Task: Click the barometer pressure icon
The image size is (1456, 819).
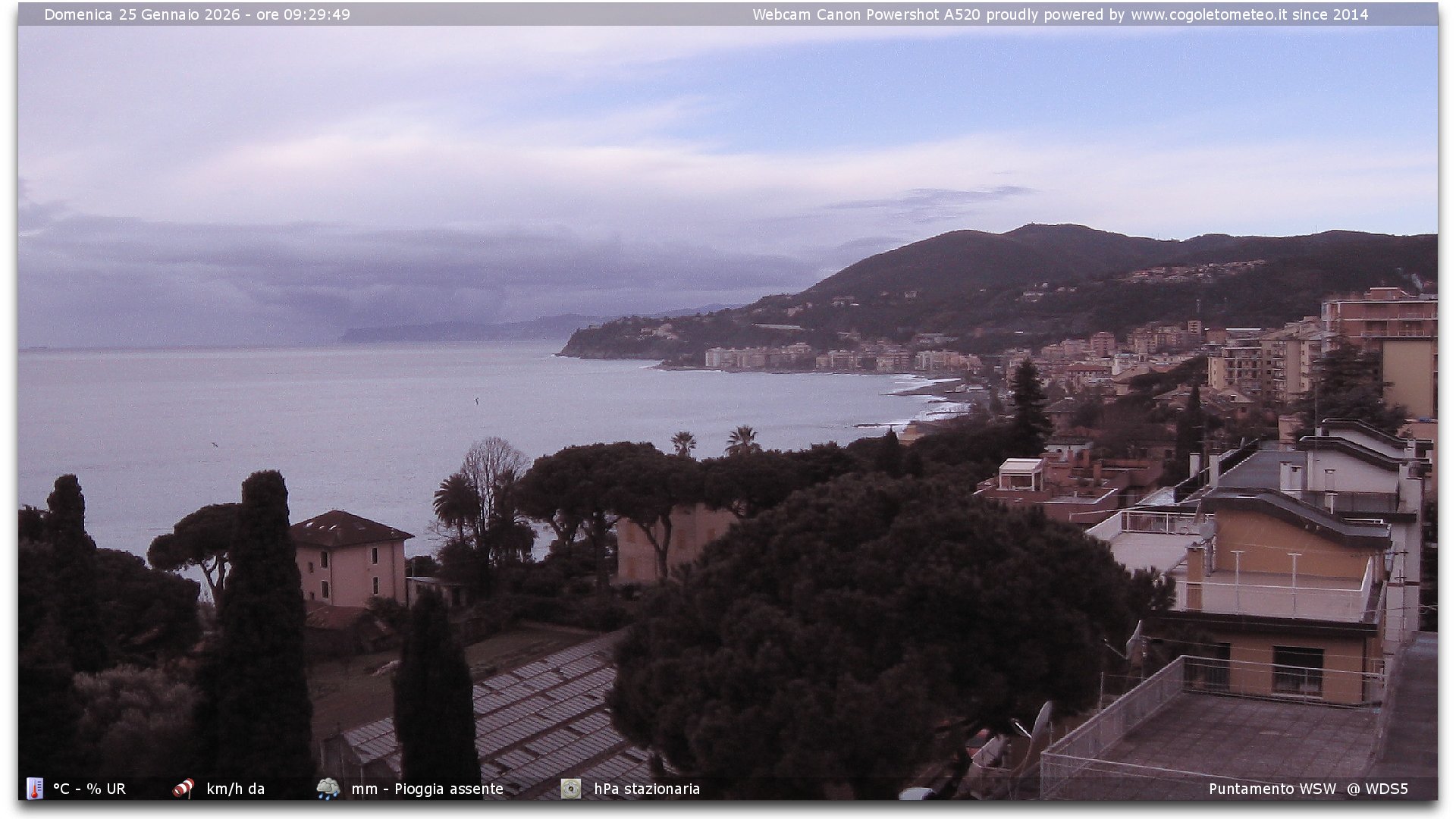Action: point(571,789)
